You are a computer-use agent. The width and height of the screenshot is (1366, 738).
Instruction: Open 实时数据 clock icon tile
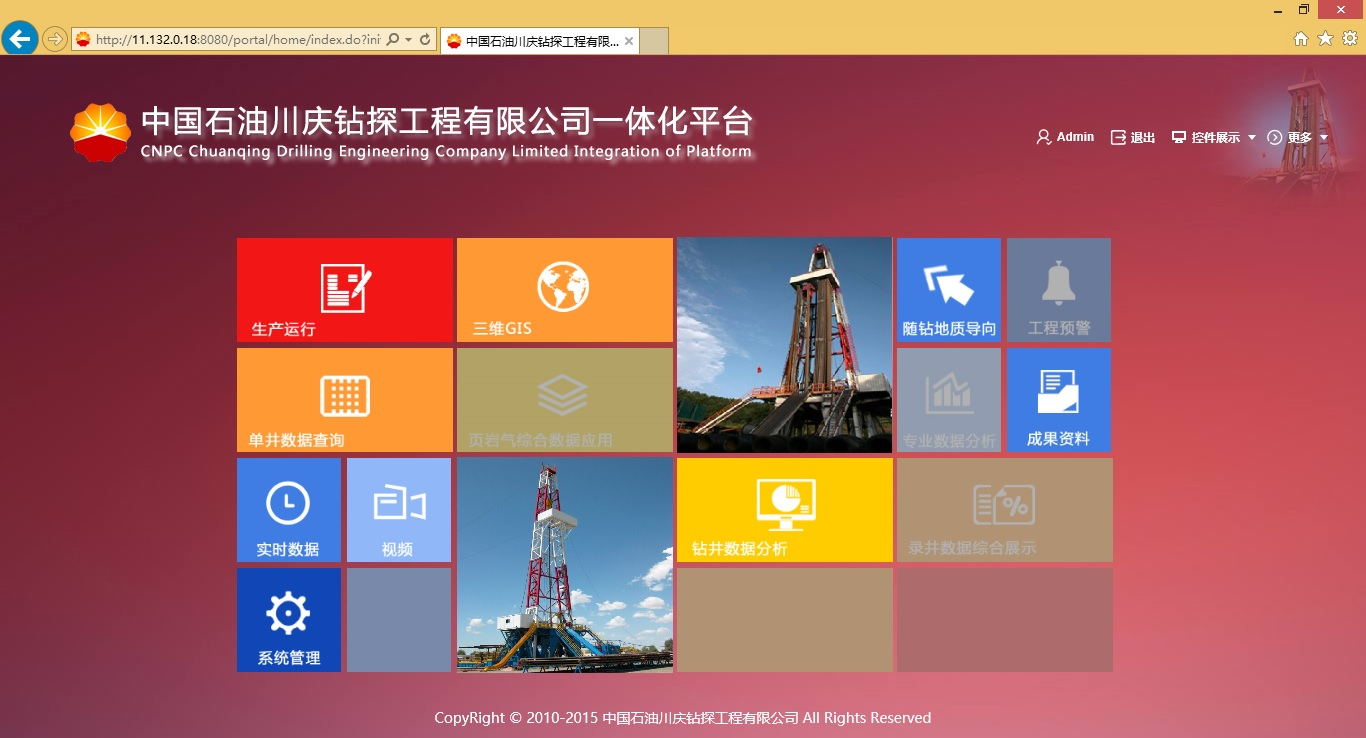tap(288, 504)
